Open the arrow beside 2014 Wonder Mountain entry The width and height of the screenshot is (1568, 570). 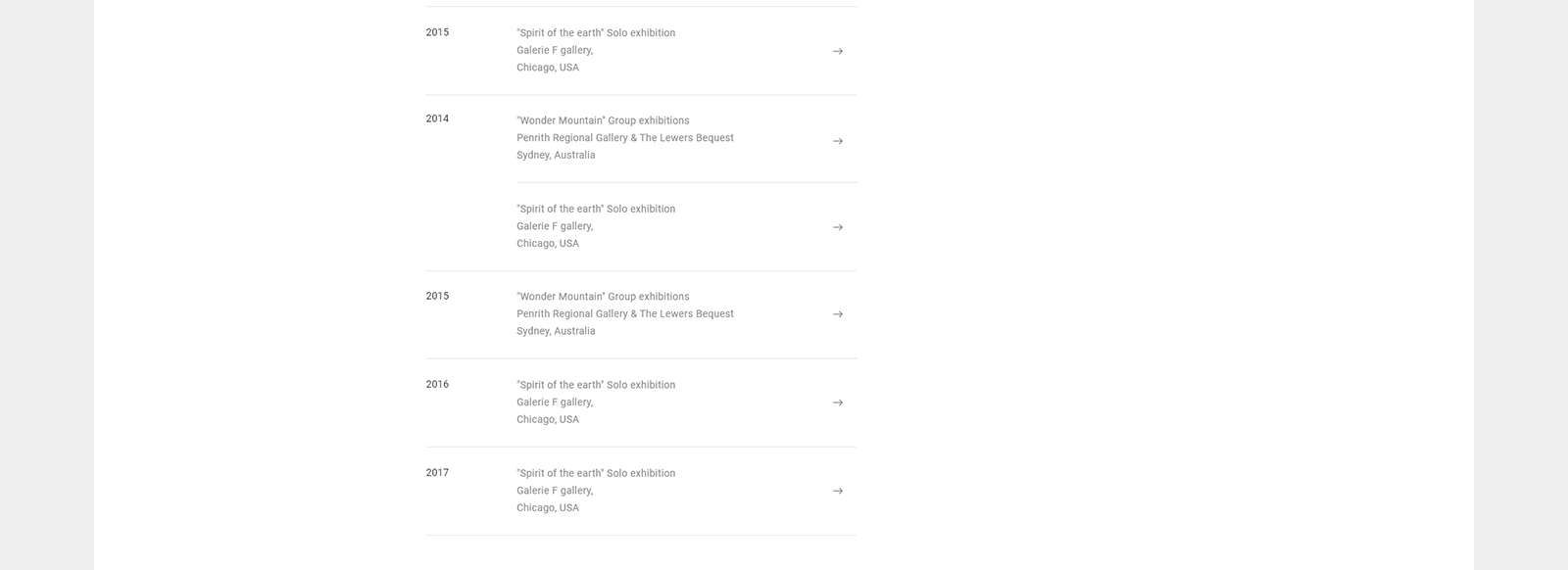(x=837, y=141)
